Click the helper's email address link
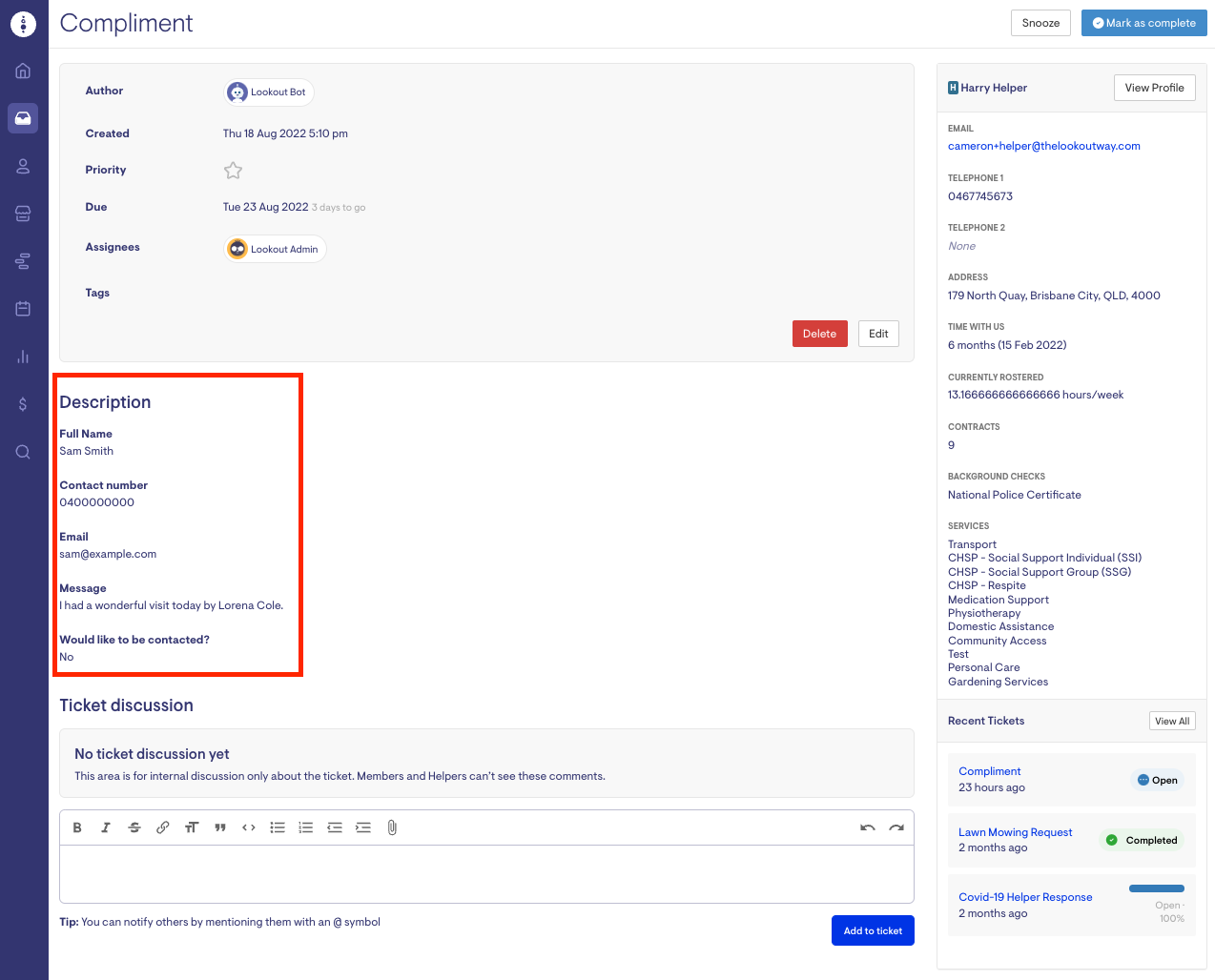Viewport: 1215px width, 980px height. coord(1043,146)
